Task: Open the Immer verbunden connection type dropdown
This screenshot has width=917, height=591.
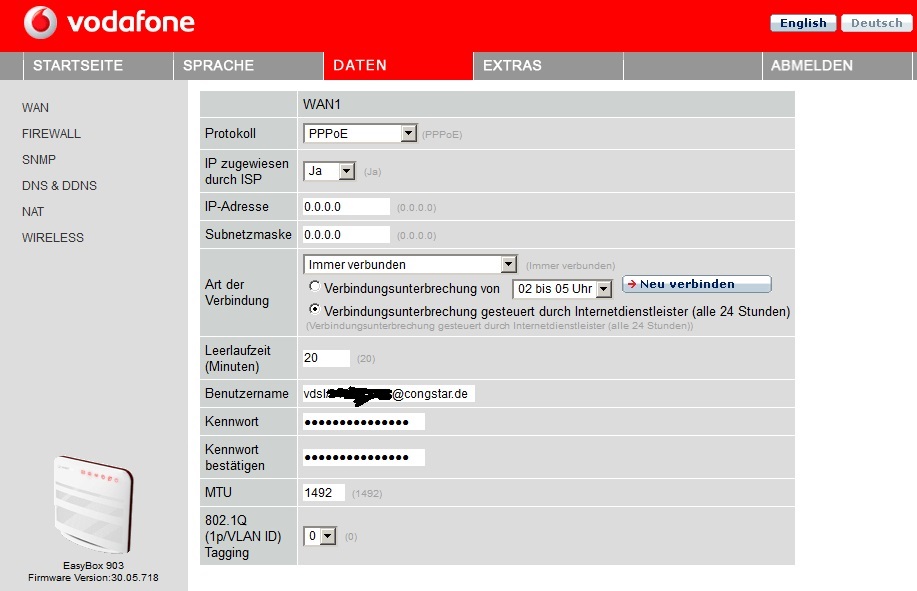Action: click(410, 264)
